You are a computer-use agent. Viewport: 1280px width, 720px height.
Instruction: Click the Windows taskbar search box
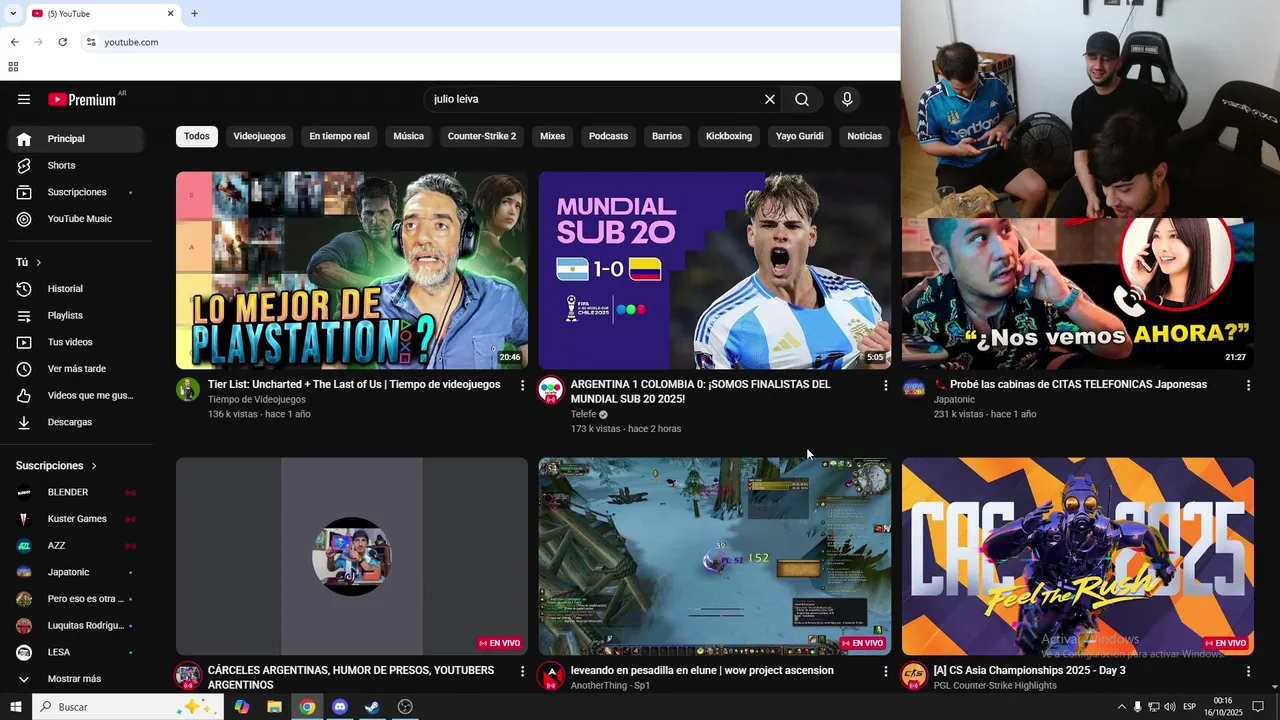pyautogui.click(x=127, y=707)
